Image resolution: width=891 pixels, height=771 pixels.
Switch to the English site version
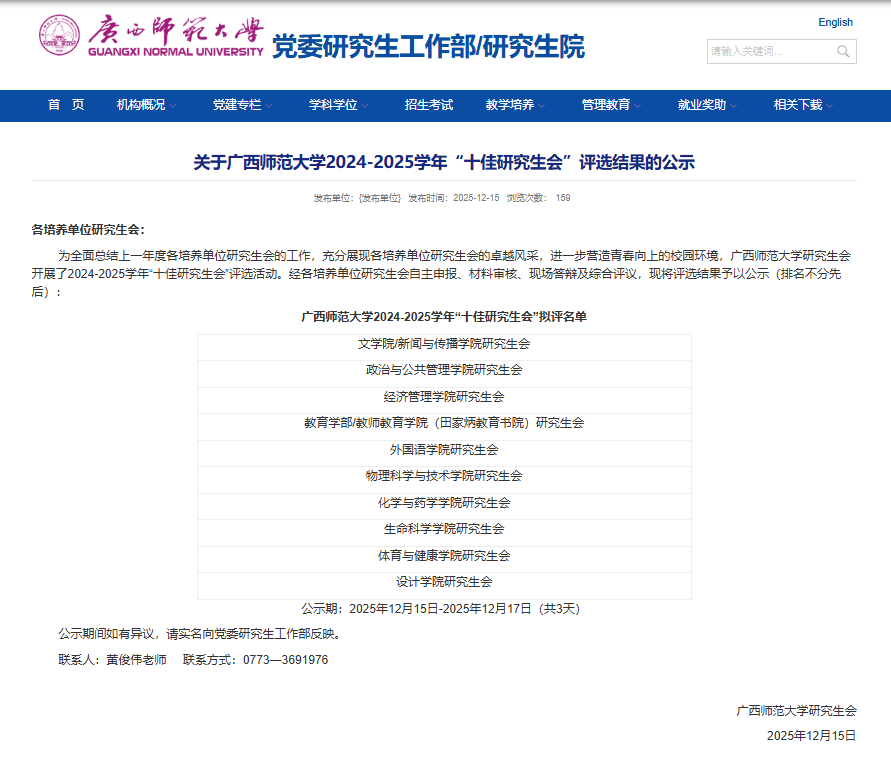(835, 22)
